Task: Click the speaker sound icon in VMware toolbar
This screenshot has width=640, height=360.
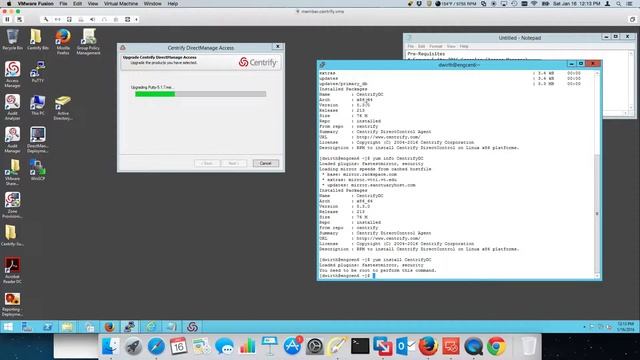Action: (x=93, y=19)
